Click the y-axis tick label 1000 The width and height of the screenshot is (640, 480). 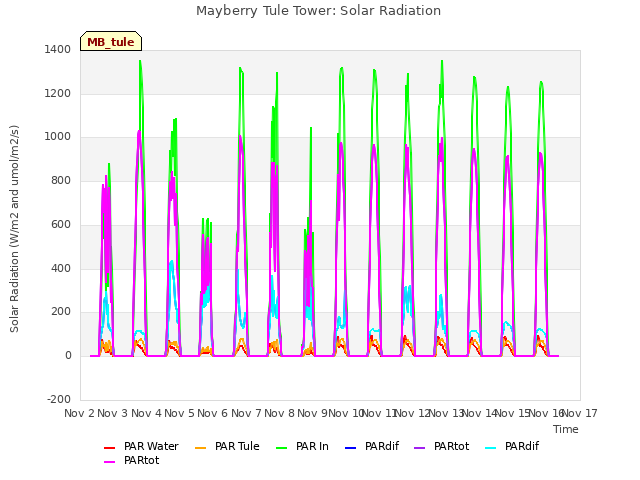coord(58,137)
